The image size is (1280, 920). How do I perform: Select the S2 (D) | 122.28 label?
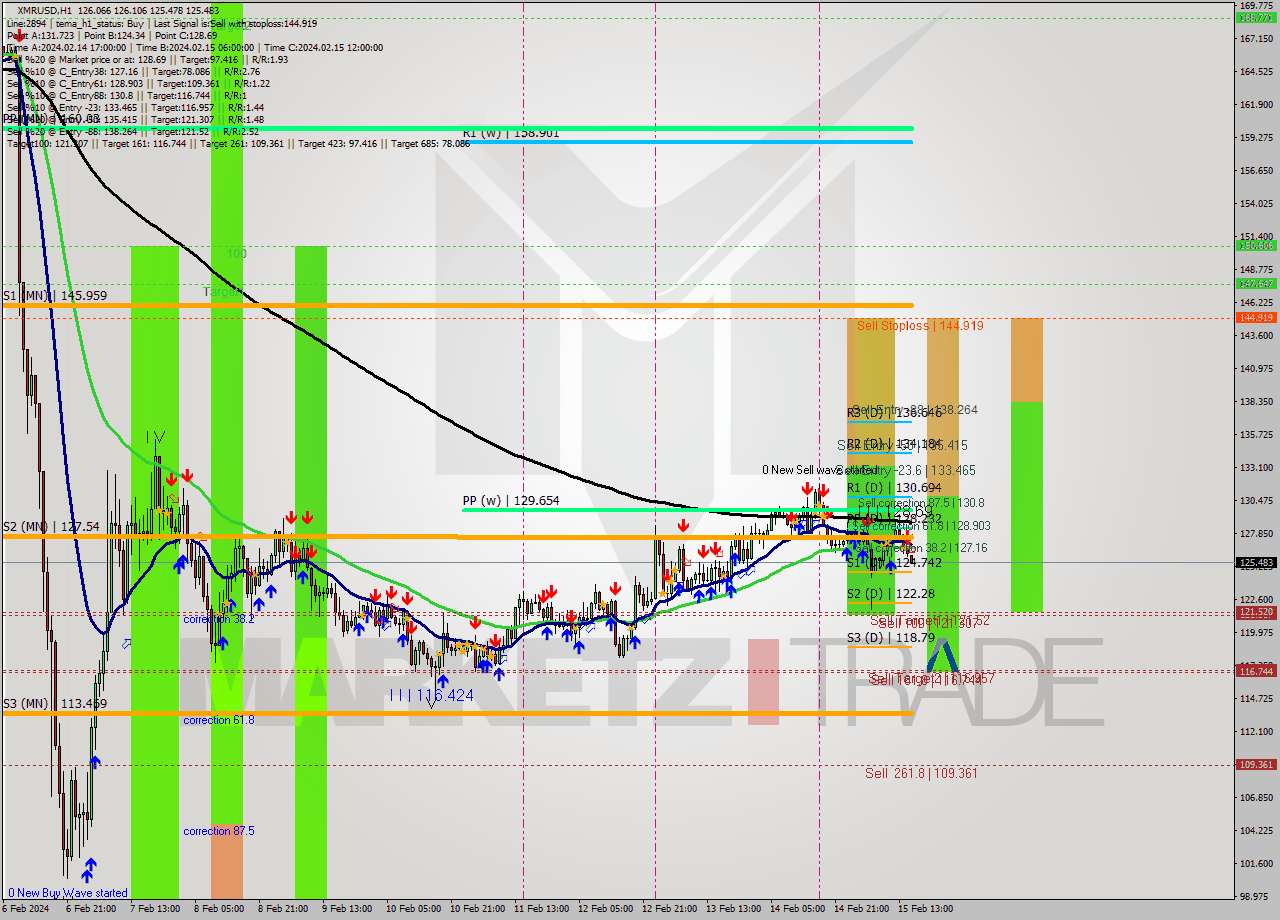coord(890,594)
